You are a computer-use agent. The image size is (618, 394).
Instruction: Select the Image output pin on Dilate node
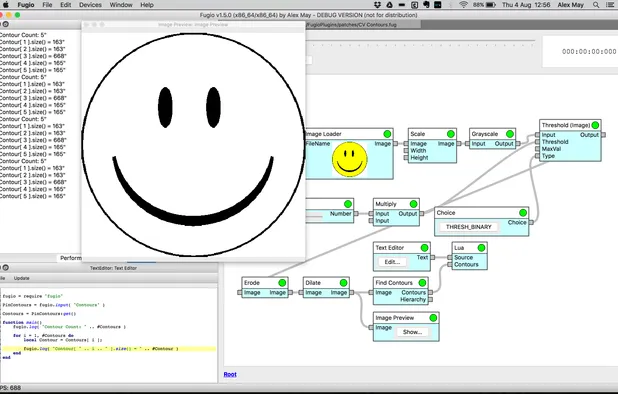coord(352,292)
